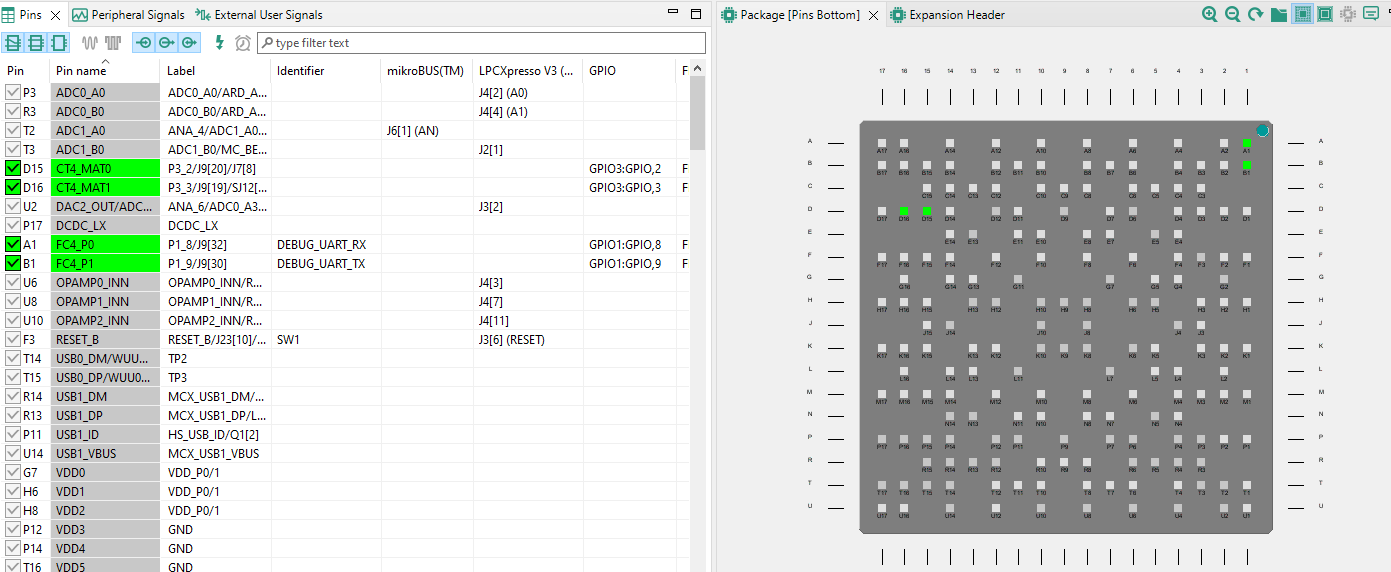Open the Expansion Header tab

click(956, 15)
